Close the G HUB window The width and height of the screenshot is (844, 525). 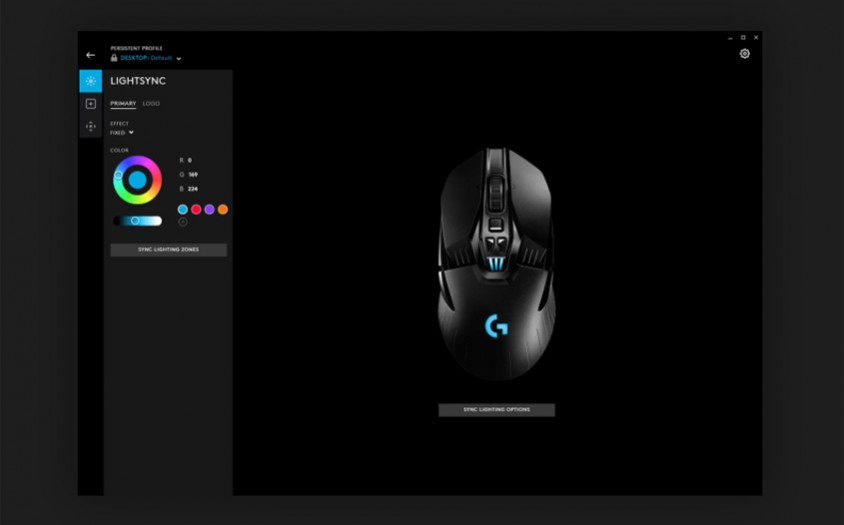[x=756, y=38]
